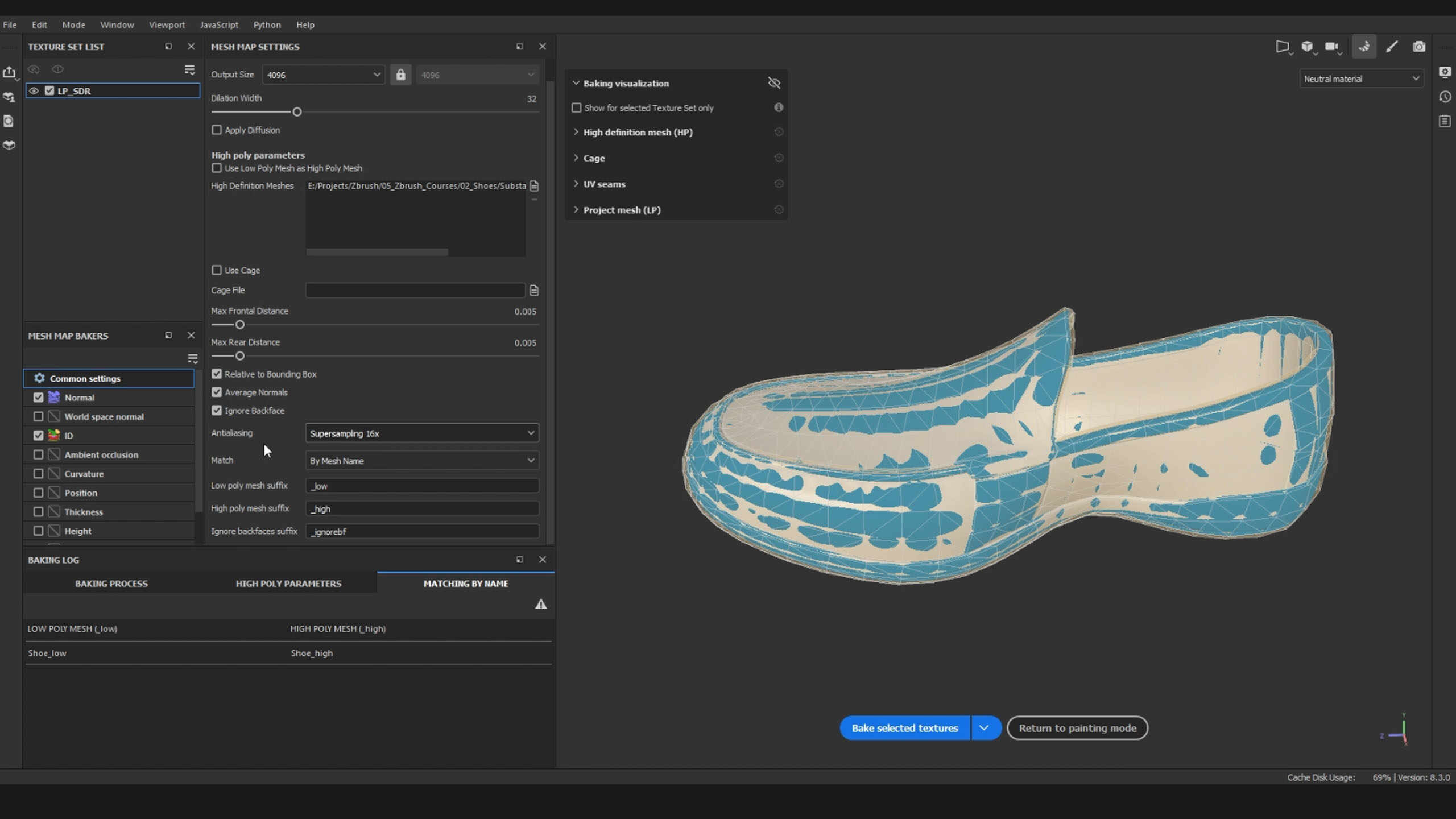Select the paint brush mode icon
Viewport: 1456px width, 819px height.
click(x=1392, y=47)
